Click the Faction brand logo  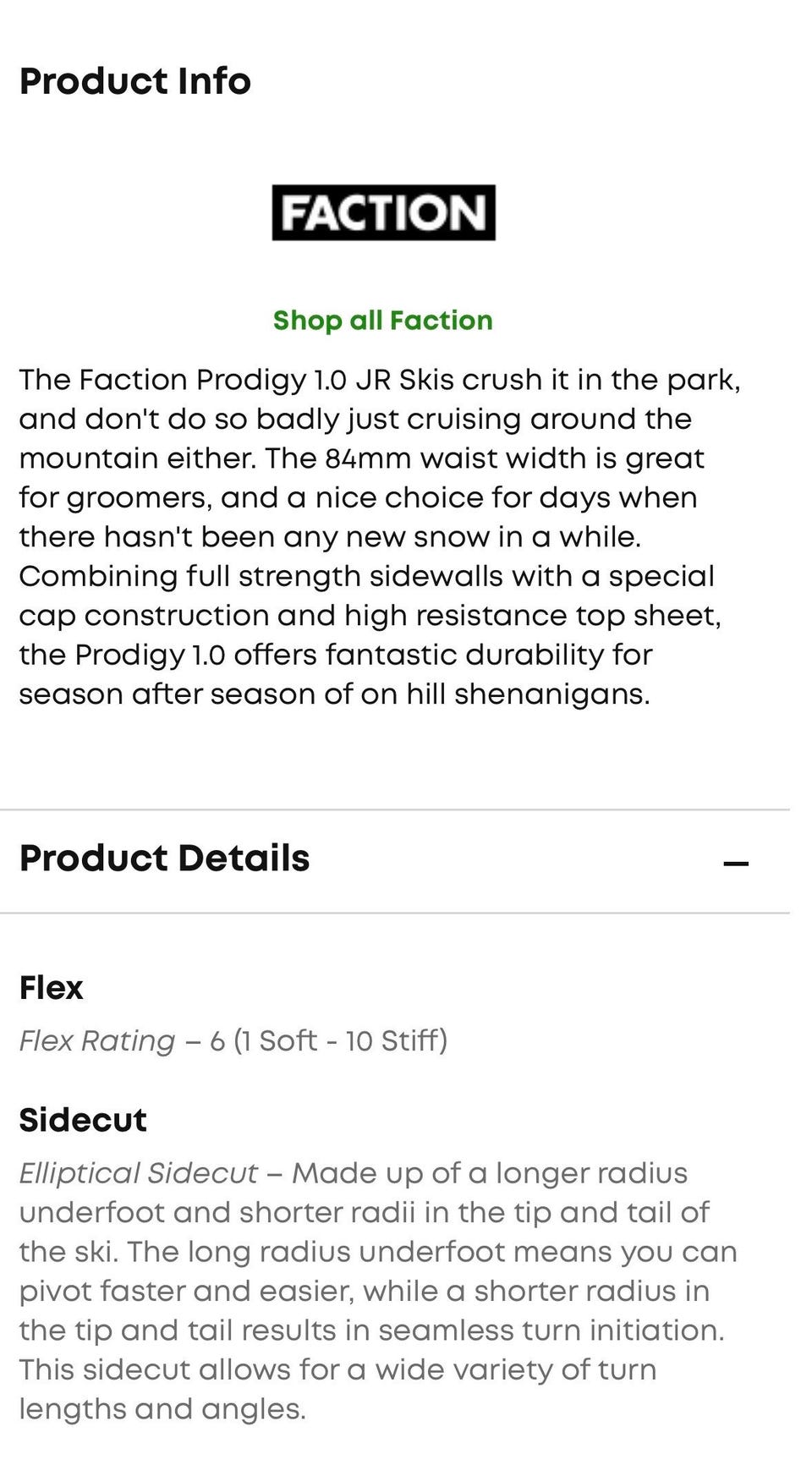click(x=383, y=212)
